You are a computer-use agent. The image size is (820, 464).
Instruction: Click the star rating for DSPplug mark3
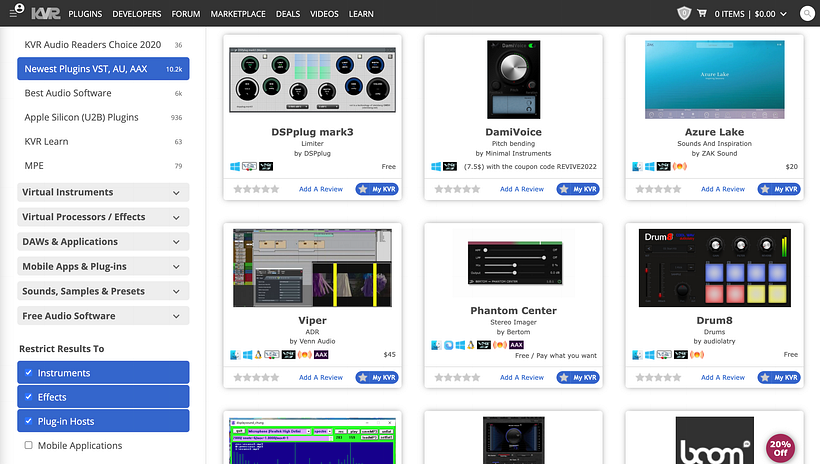pos(256,189)
